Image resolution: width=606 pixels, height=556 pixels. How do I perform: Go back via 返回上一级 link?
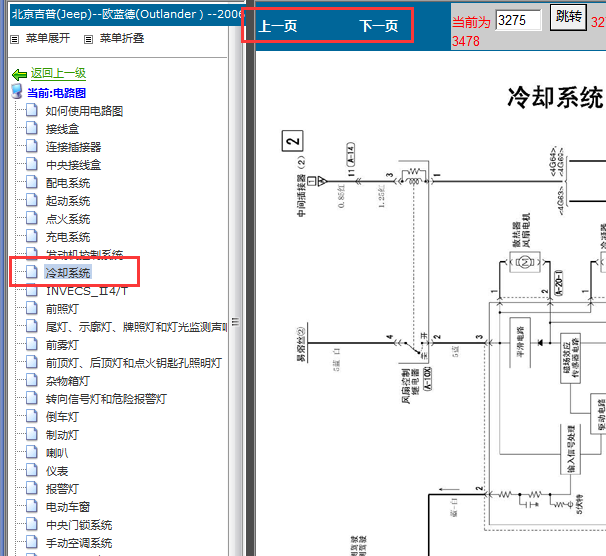click(x=58, y=73)
